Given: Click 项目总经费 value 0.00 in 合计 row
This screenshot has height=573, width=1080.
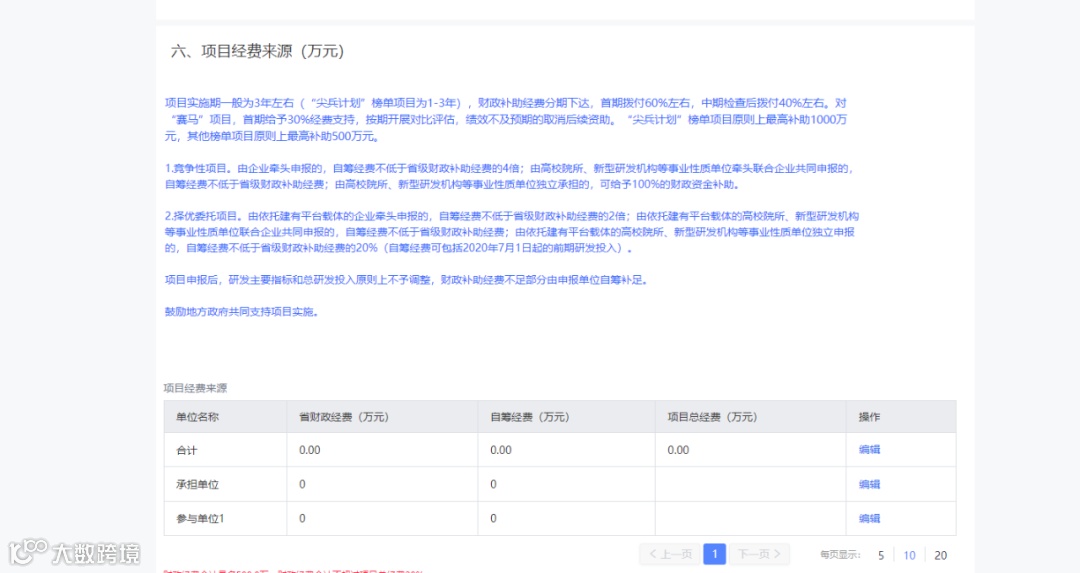Looking at the screenshot, I should click(x=678, y=450).
